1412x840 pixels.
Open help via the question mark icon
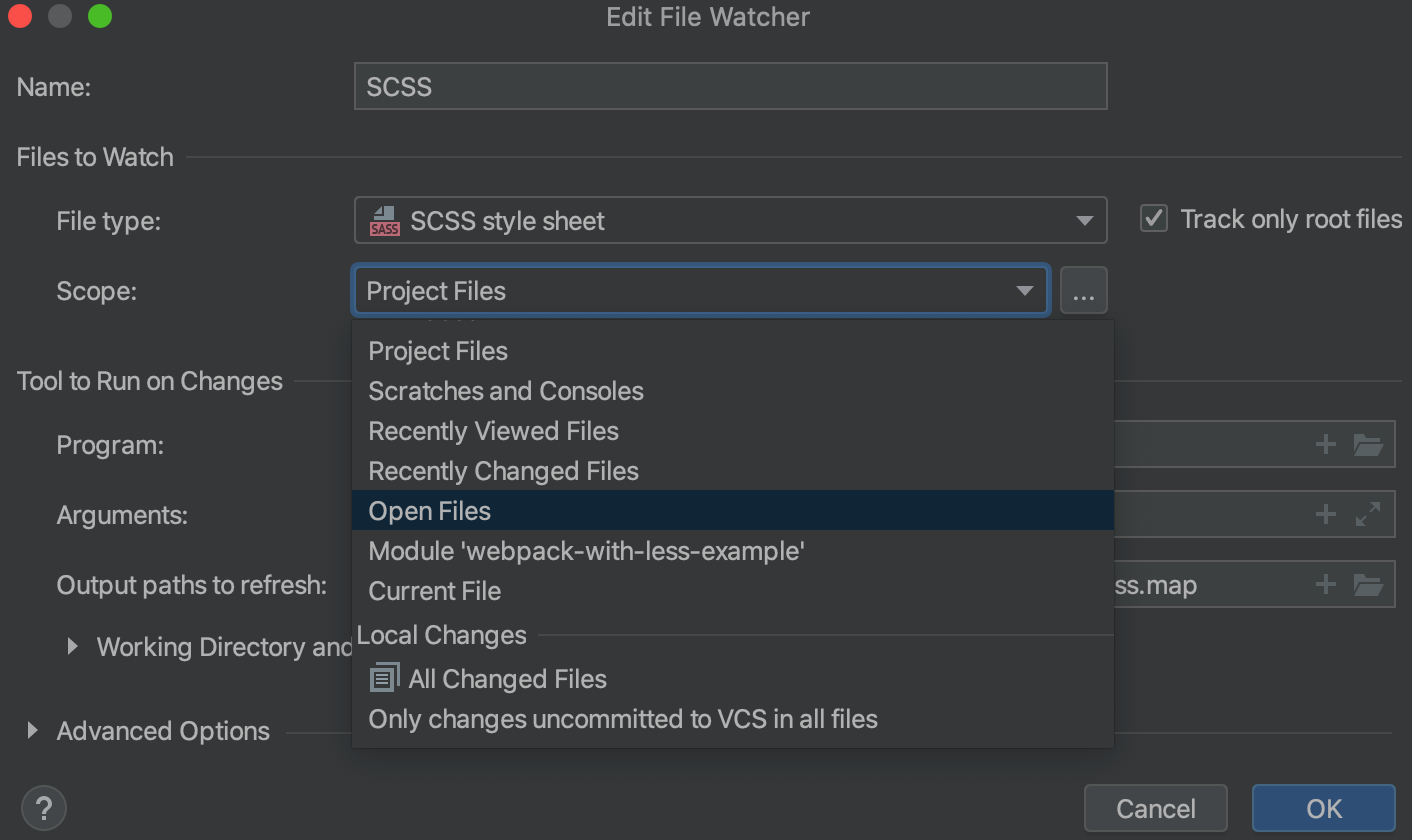(43, 807)
